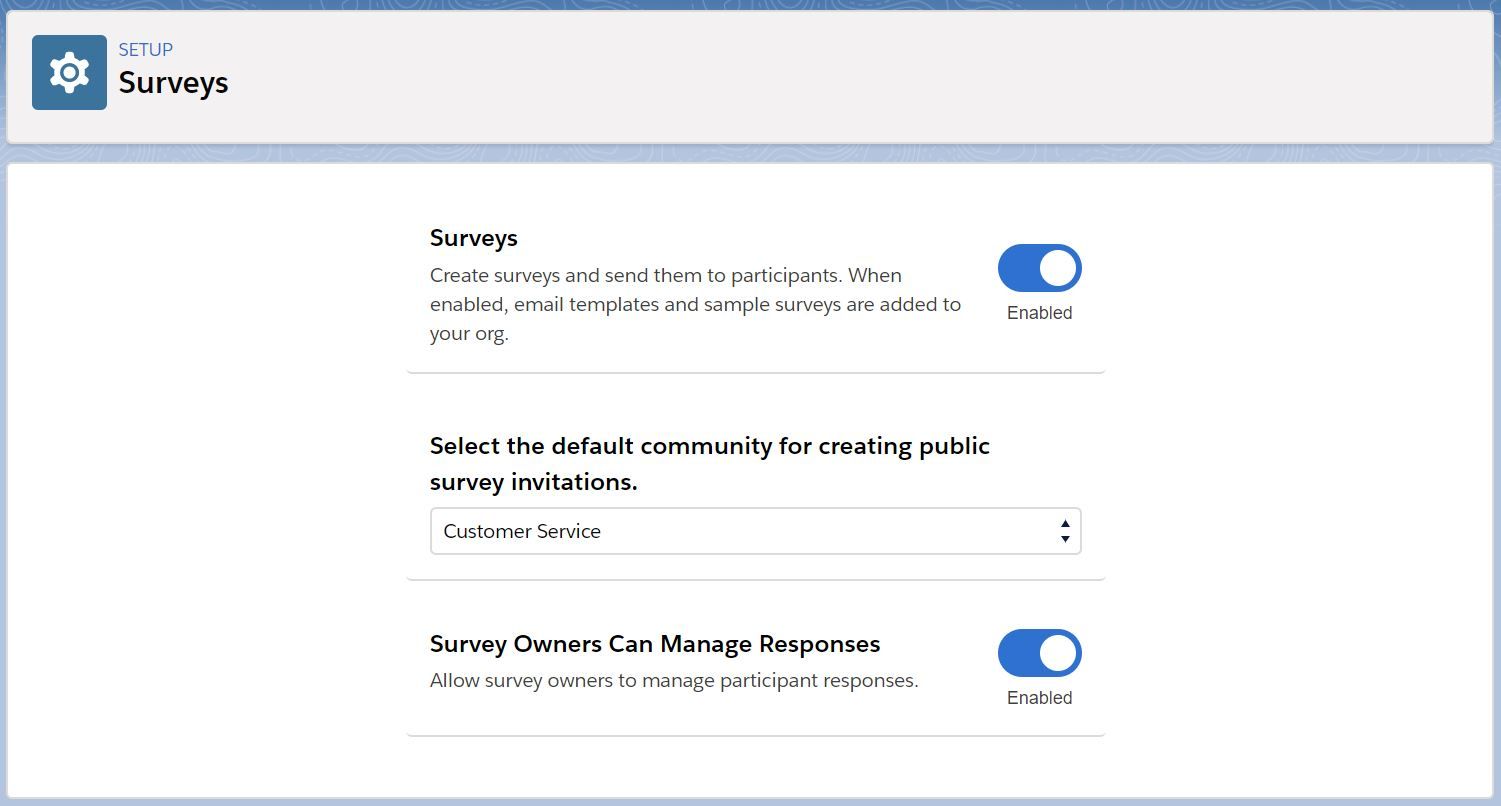Click the 'Select the default community' heading
Screen dimensions: 1501x806
tap(710, 463)
